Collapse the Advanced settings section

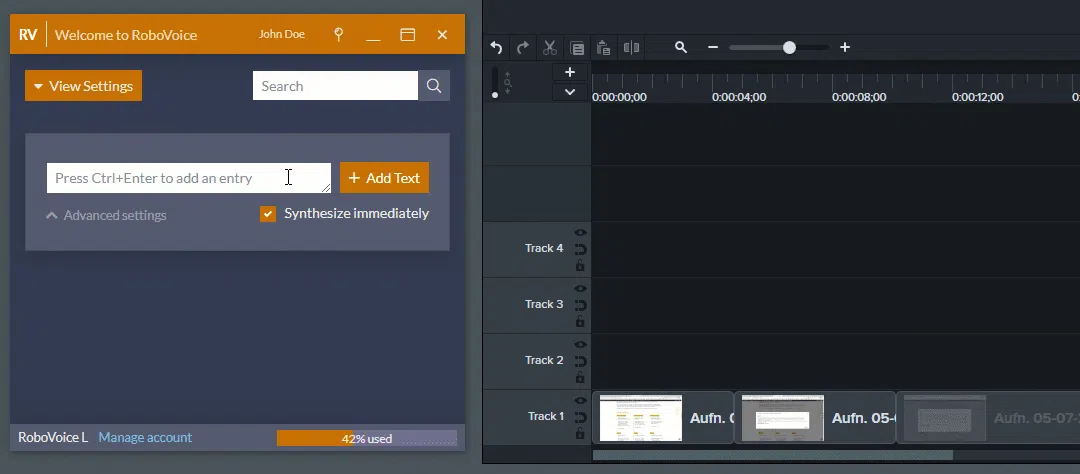point(106,215)
